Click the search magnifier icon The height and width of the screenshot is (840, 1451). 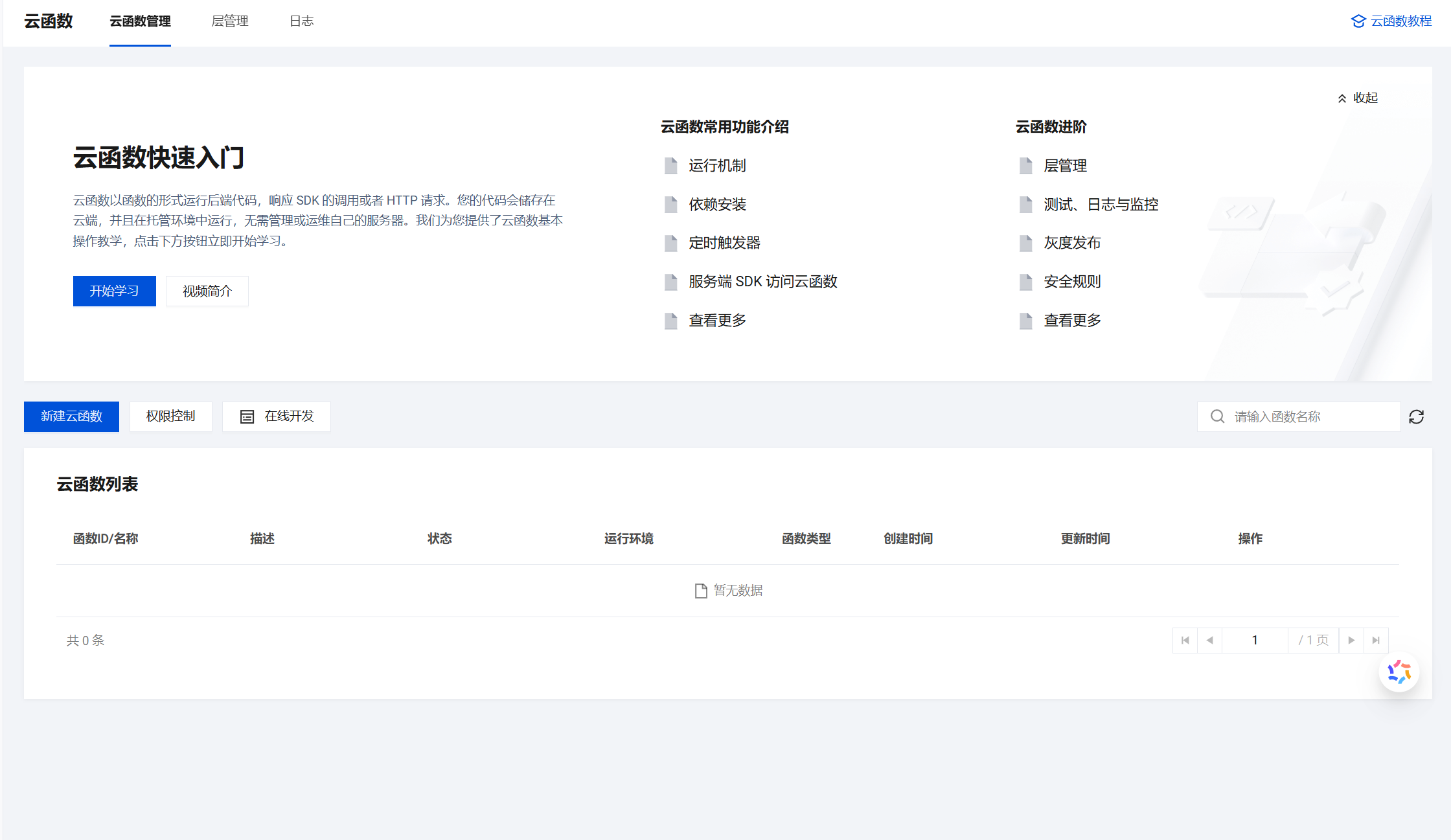tap(1218, 416)
